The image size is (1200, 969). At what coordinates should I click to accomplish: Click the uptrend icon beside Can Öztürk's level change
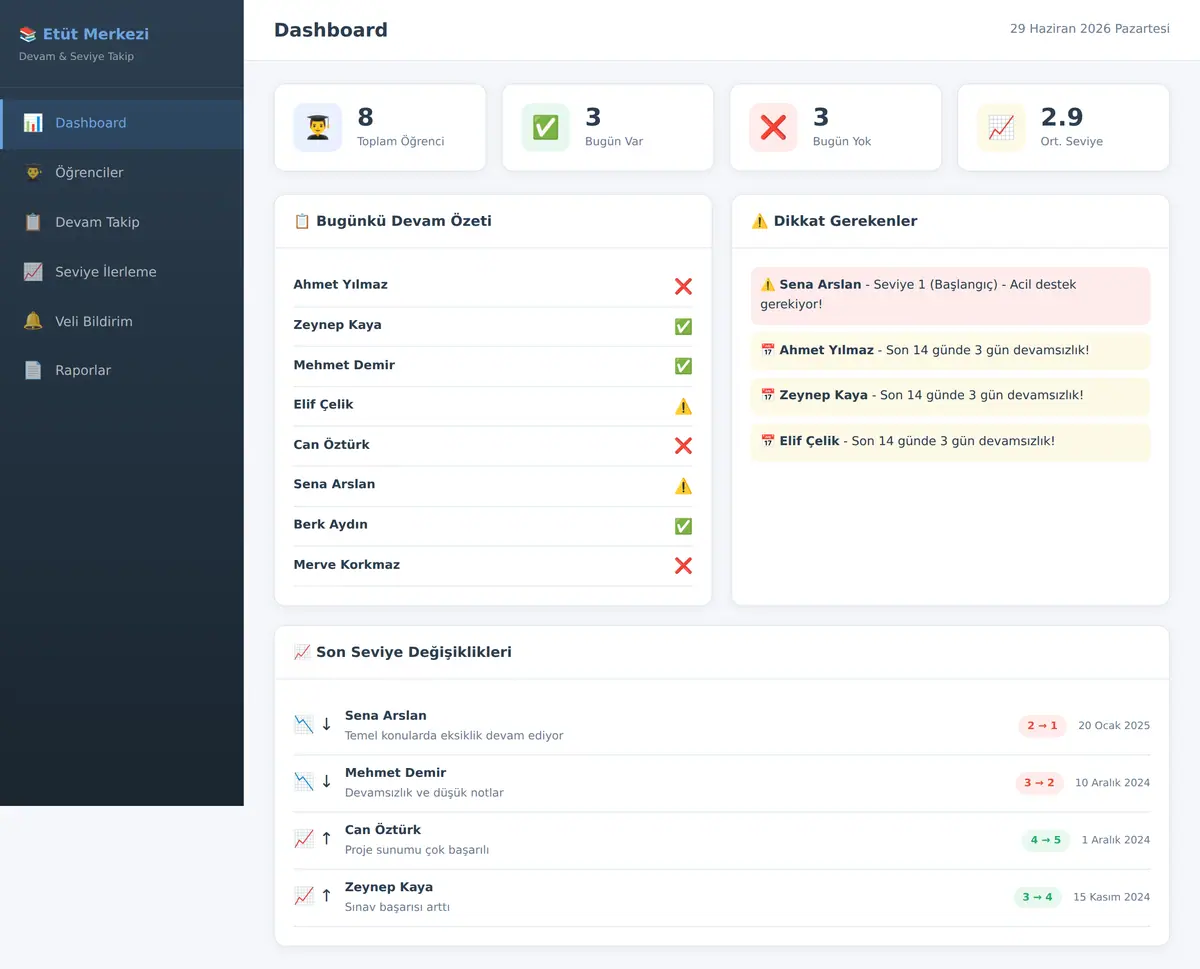tap(304, 839)
